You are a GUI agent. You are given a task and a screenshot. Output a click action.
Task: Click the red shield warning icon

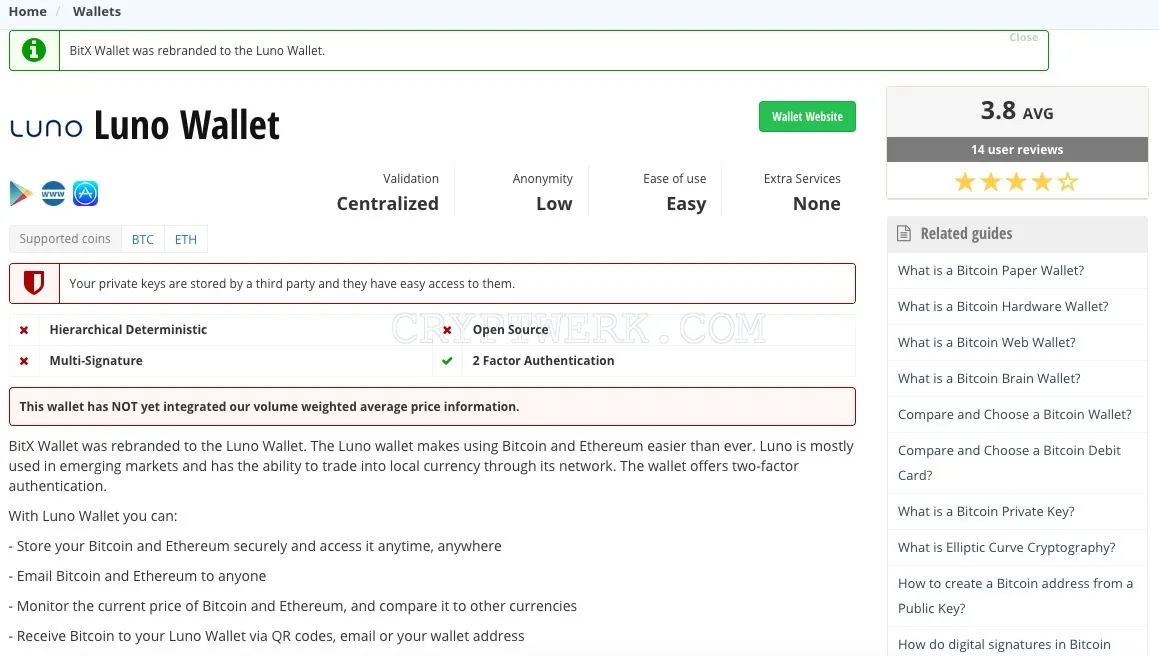(x=34, y=283)
